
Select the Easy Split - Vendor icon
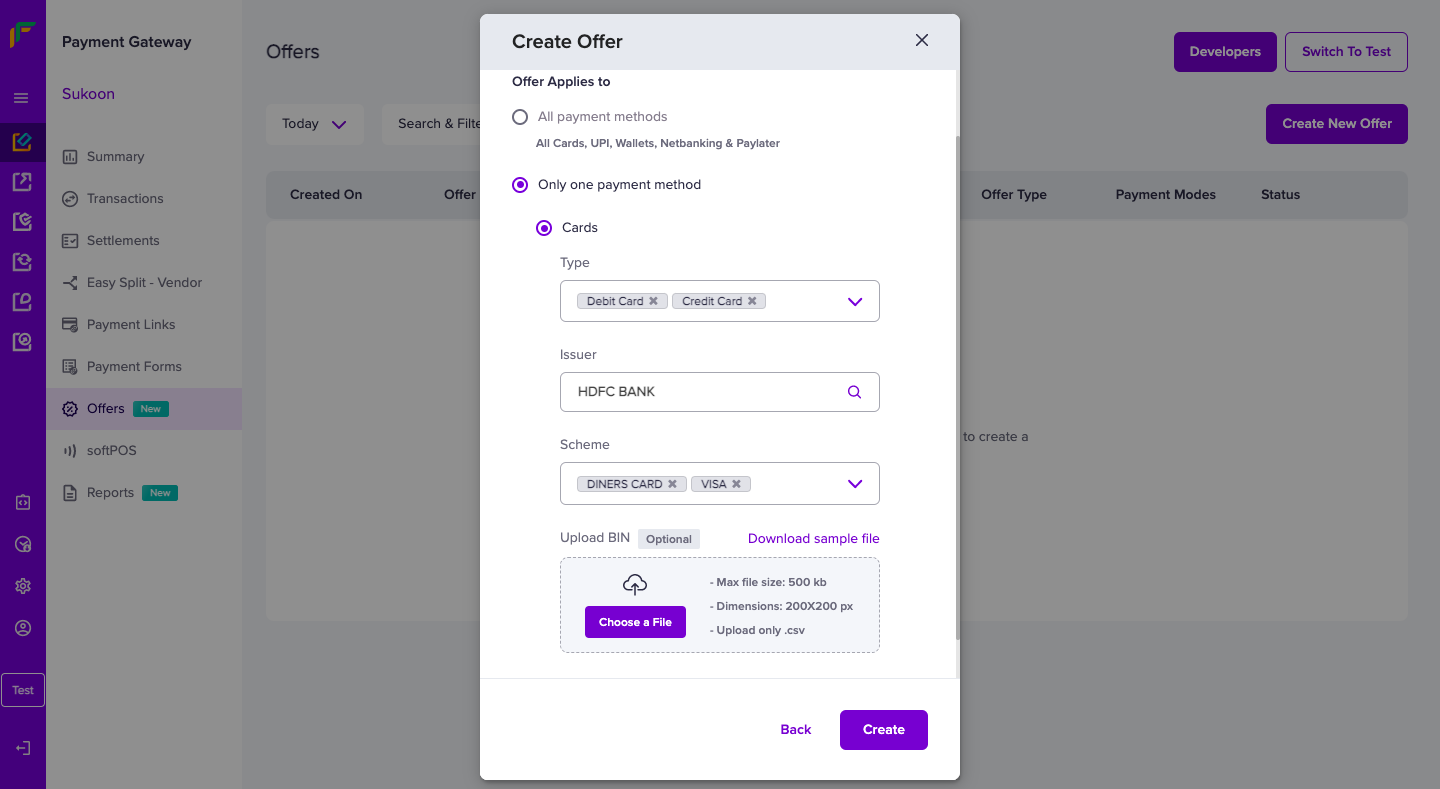[70, 282]
